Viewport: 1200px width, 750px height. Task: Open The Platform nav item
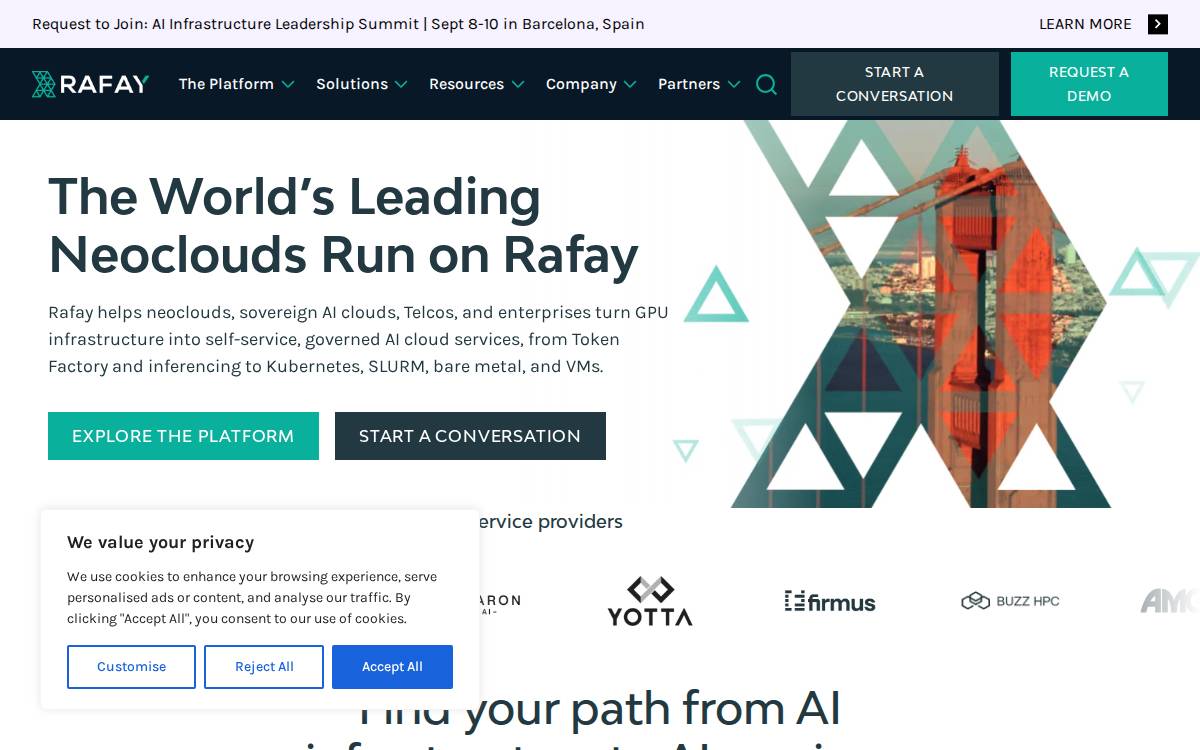226,84
